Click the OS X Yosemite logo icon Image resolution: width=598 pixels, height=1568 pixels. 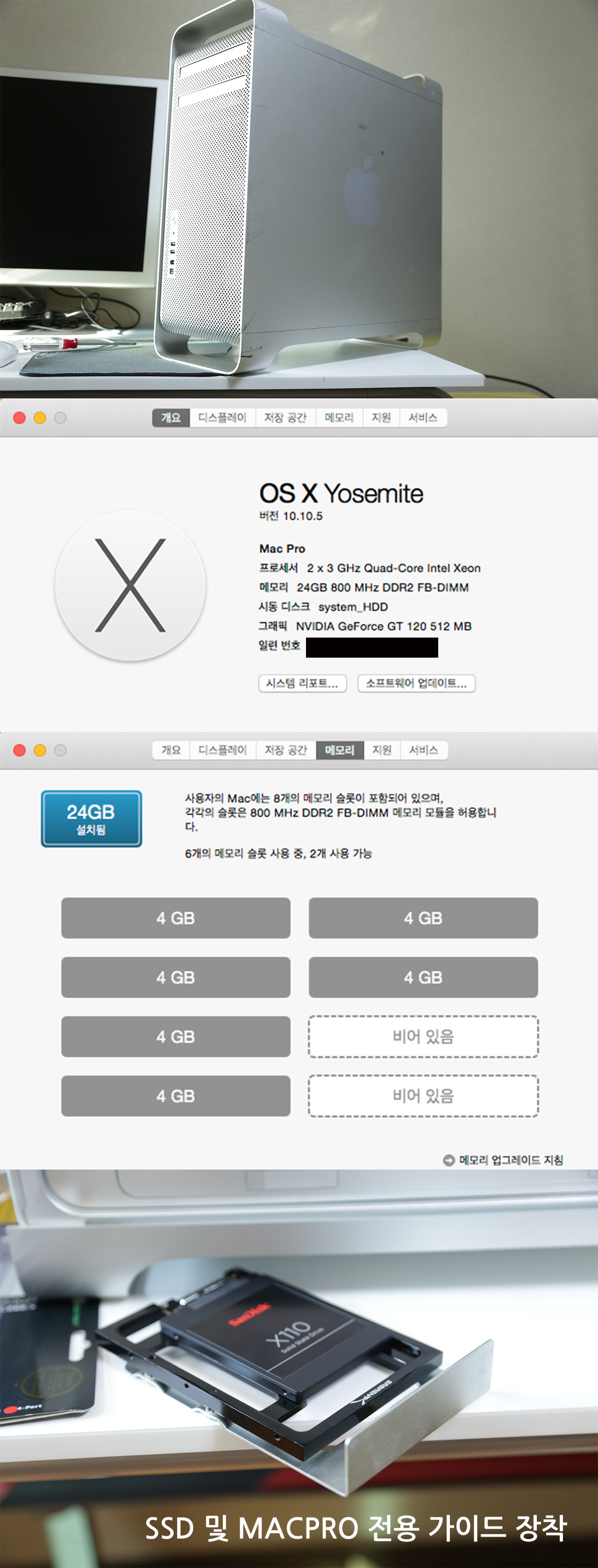click(130, 586)
